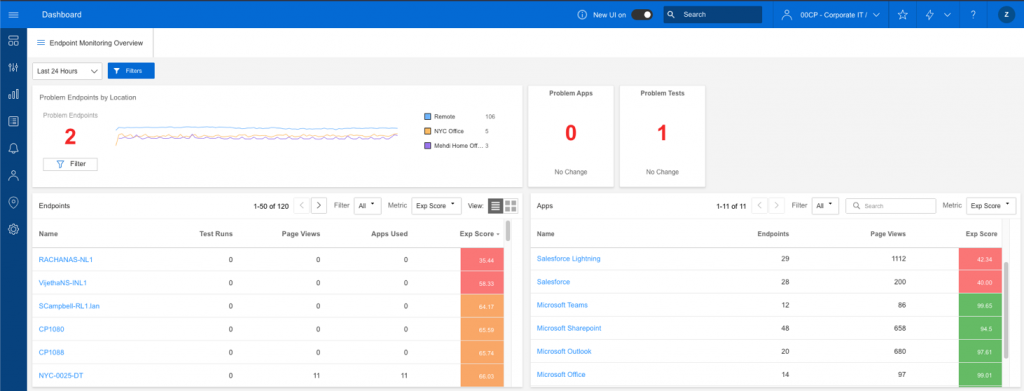Sort Endpoints by Exp Score column

coord(480,234)
